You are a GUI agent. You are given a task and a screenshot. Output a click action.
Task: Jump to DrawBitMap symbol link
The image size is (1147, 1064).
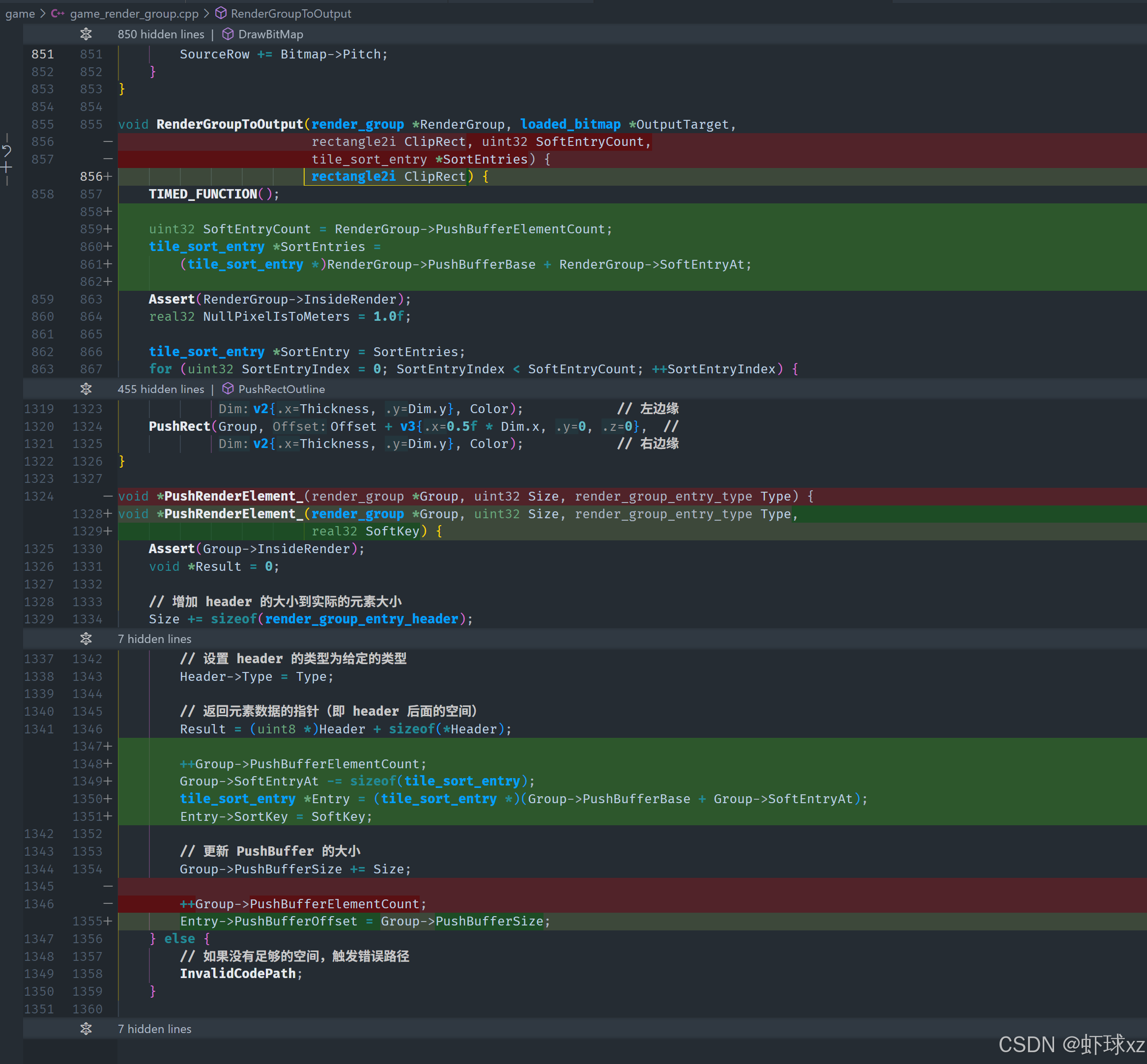click(x=270, y=34)
